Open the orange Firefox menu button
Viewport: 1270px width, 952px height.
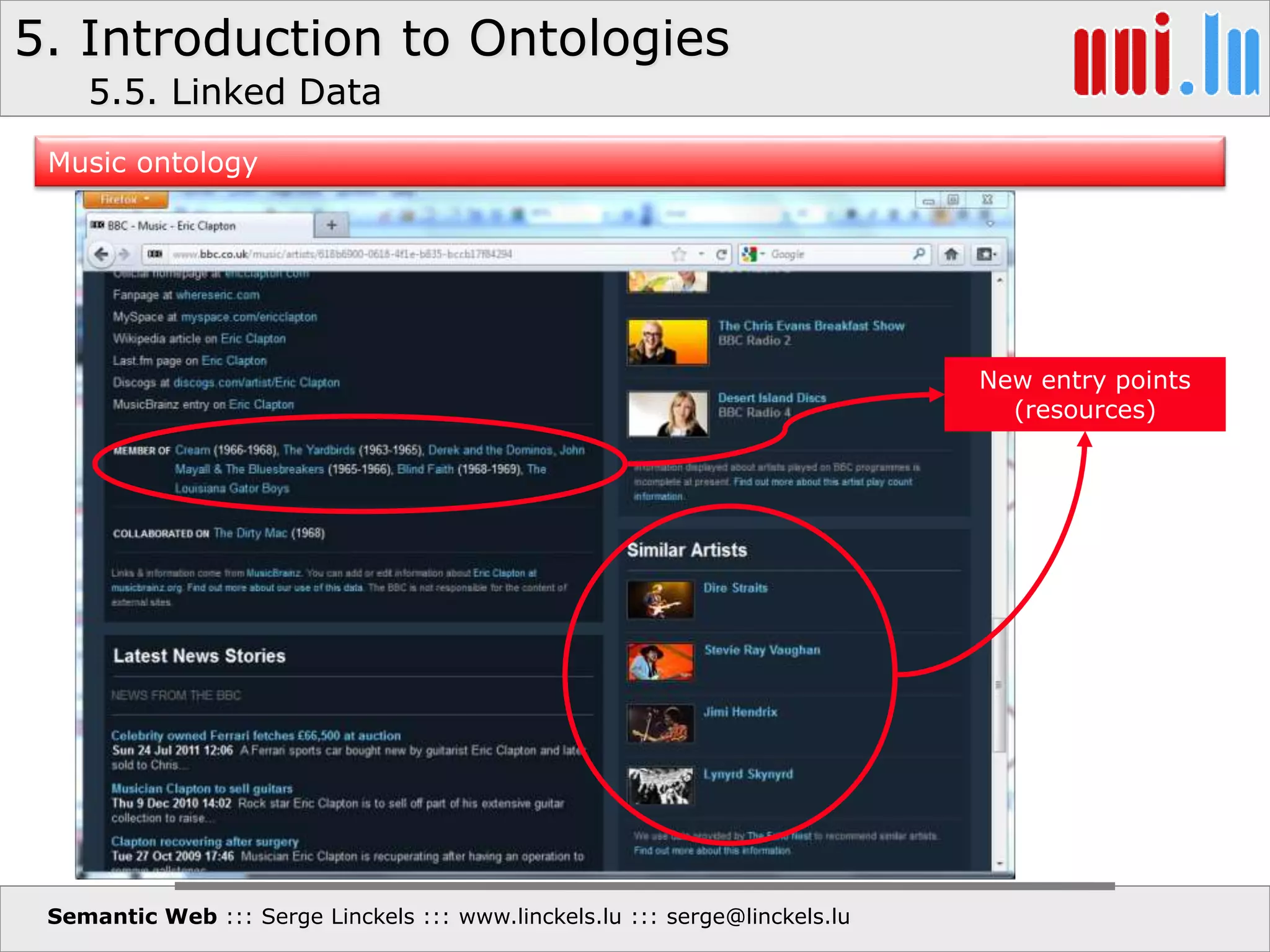point(125,200)
